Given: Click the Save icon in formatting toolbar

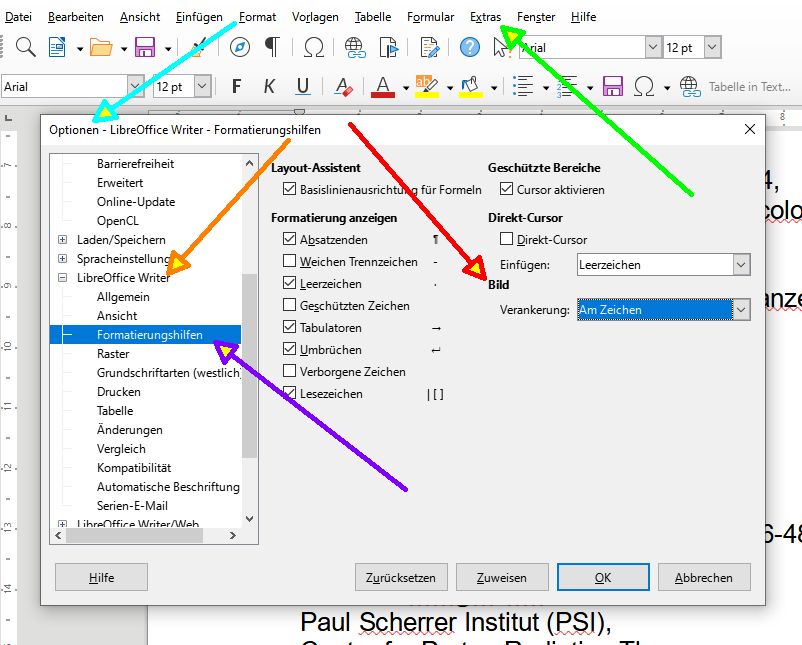Looking at the screenshot, I should point(612,86).
